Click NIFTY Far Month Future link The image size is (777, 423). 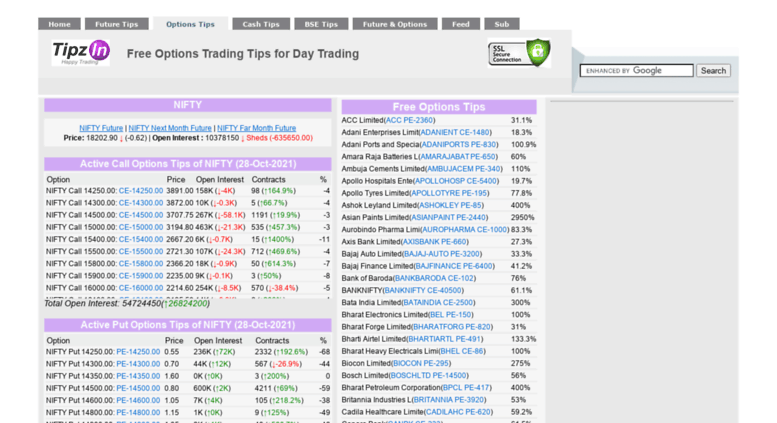tap(256, 128)
